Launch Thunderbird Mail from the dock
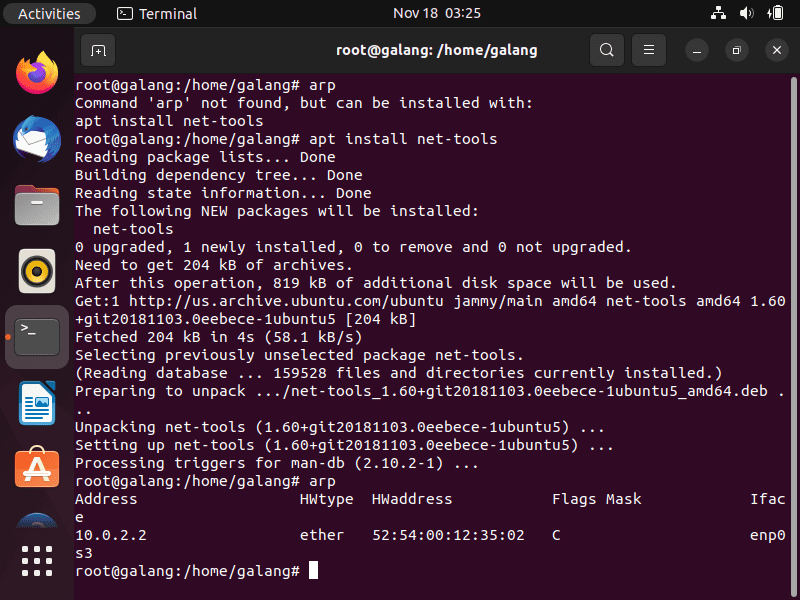Image resolution: width=800 pixels, height=600 pixels. coord(37,139)
